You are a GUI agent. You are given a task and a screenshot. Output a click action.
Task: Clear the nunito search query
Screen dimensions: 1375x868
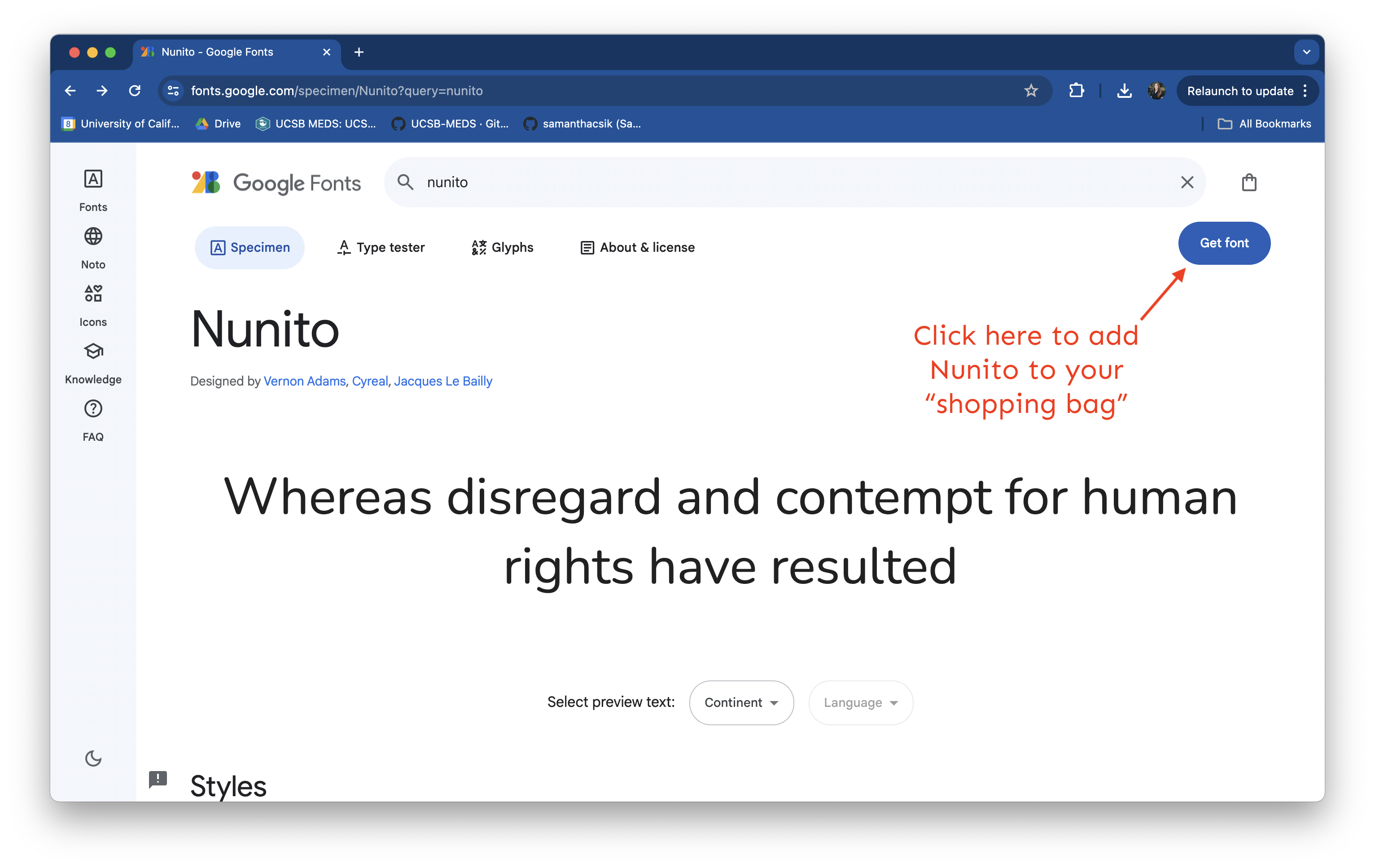(x=1187, y=182)
